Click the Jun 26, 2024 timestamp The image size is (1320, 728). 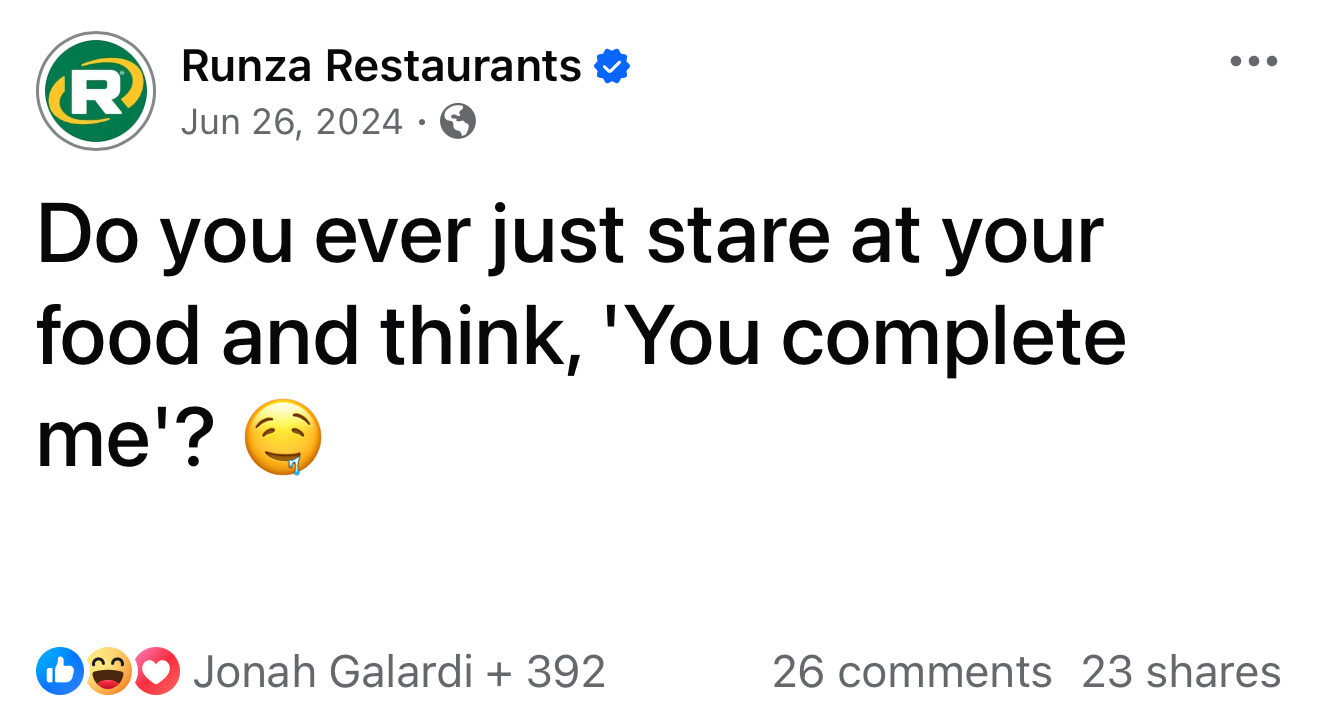pyautogui.click(x=292, y=122)
